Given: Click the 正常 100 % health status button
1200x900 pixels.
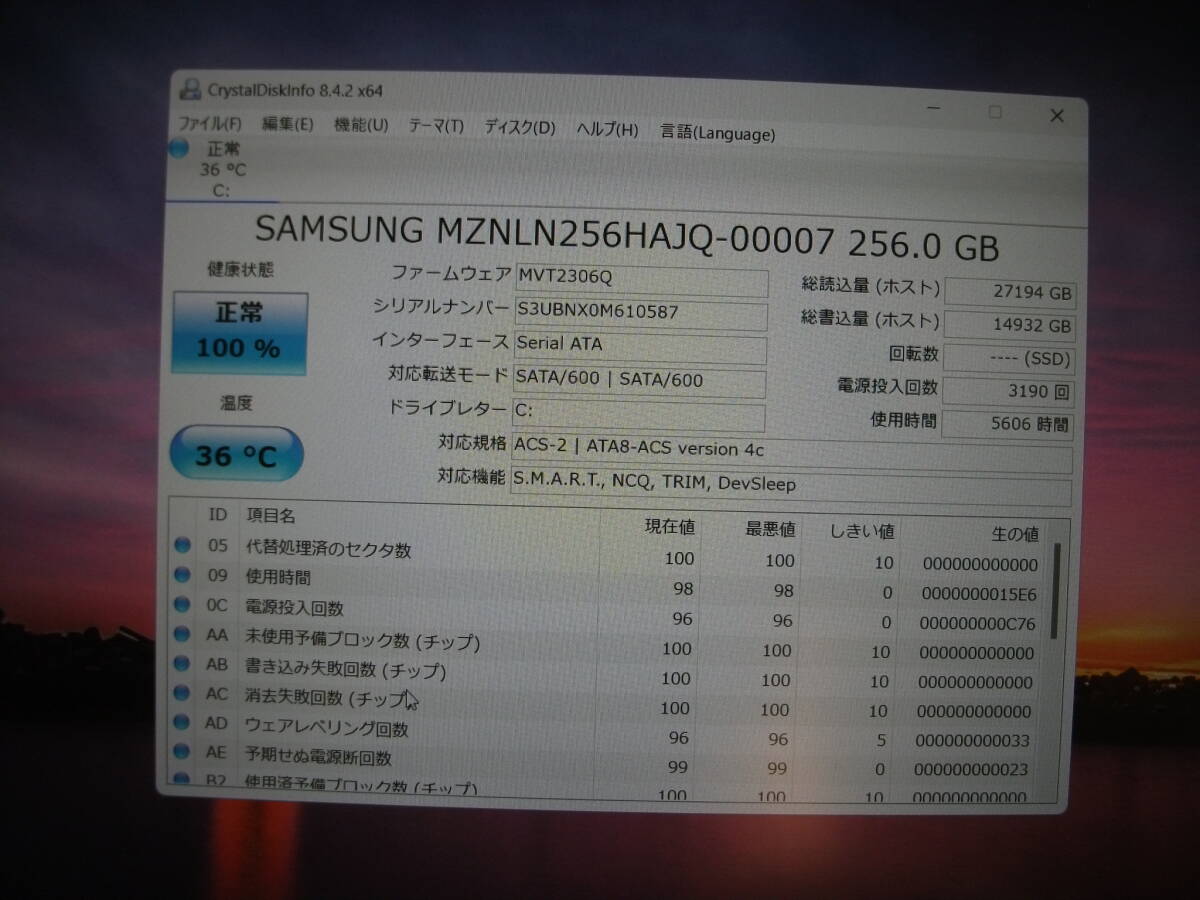Looking at the screenshot, I should click(239, 331).
